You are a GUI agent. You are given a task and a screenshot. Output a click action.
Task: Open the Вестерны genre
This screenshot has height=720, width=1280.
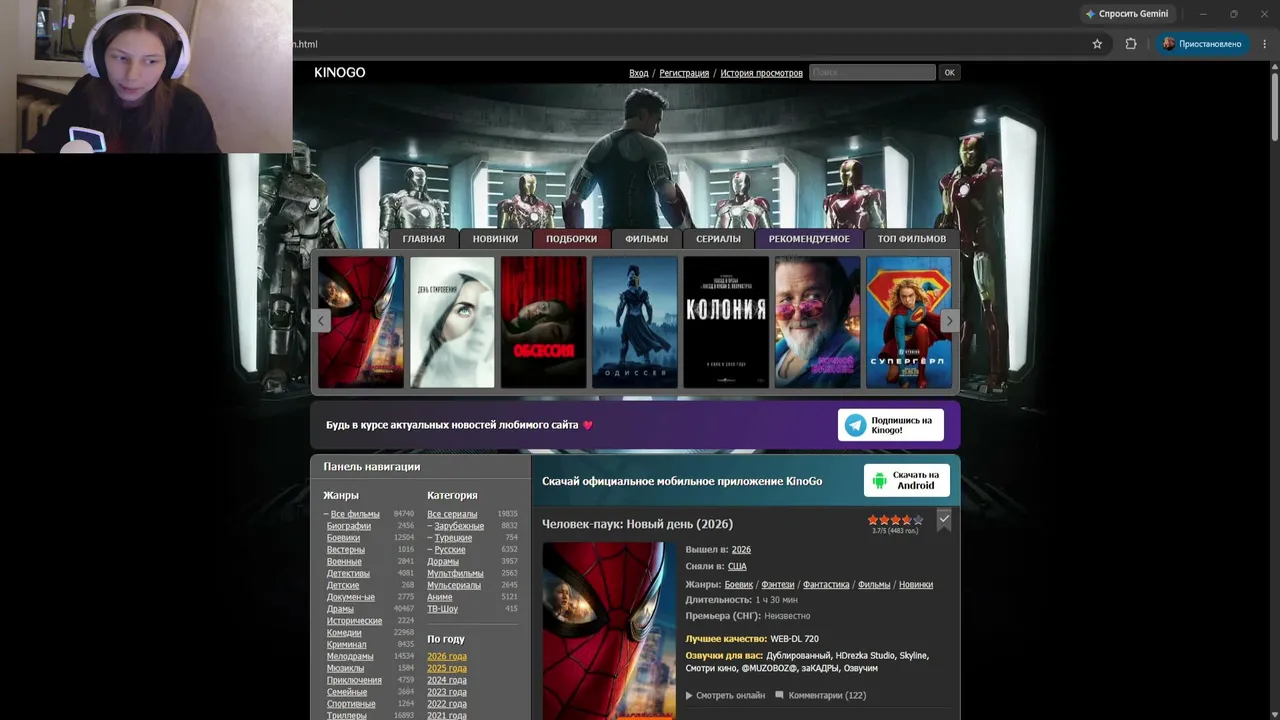346,550
